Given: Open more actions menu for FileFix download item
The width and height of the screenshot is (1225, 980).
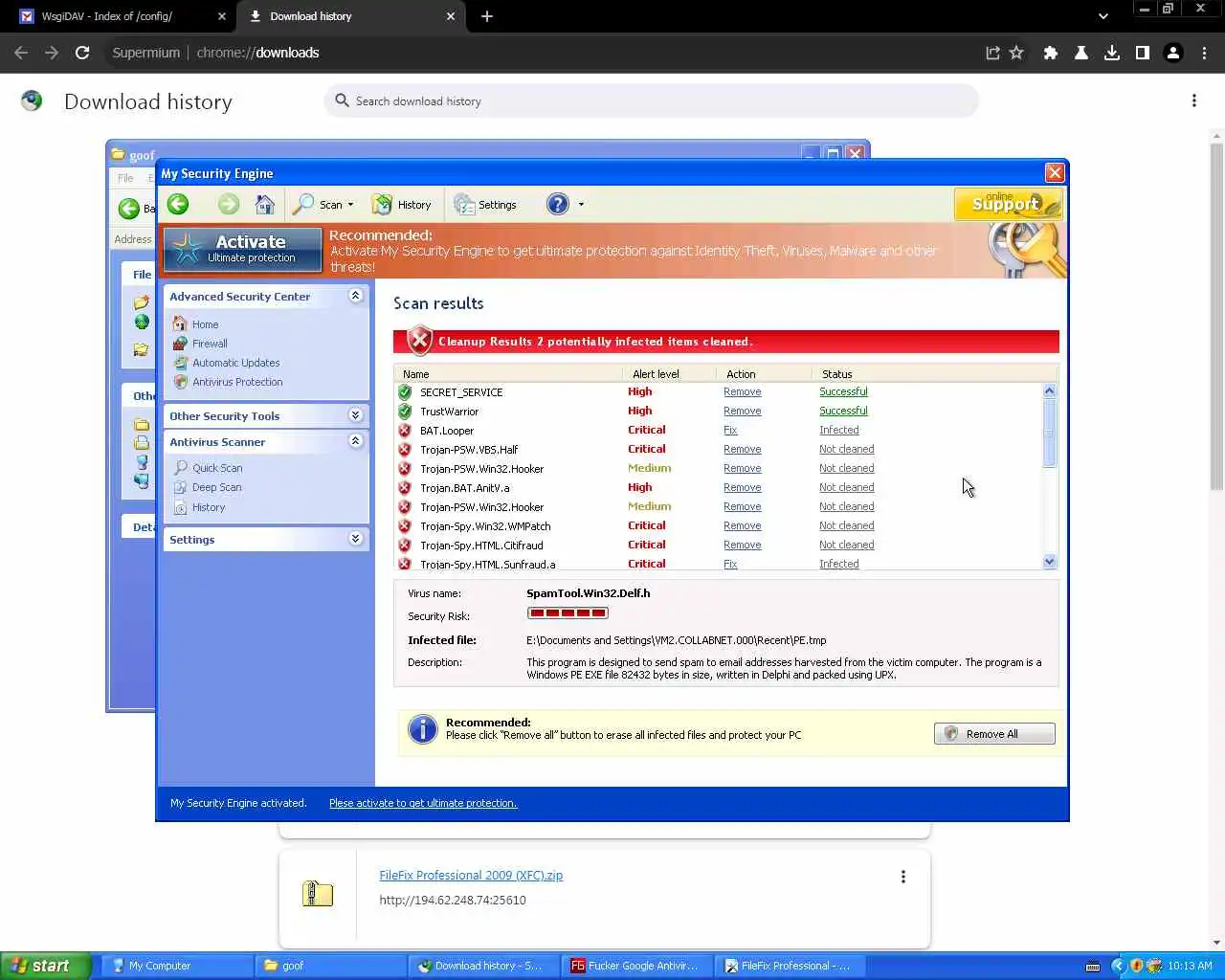Looking at the screenshot, I should click(902, 877).
